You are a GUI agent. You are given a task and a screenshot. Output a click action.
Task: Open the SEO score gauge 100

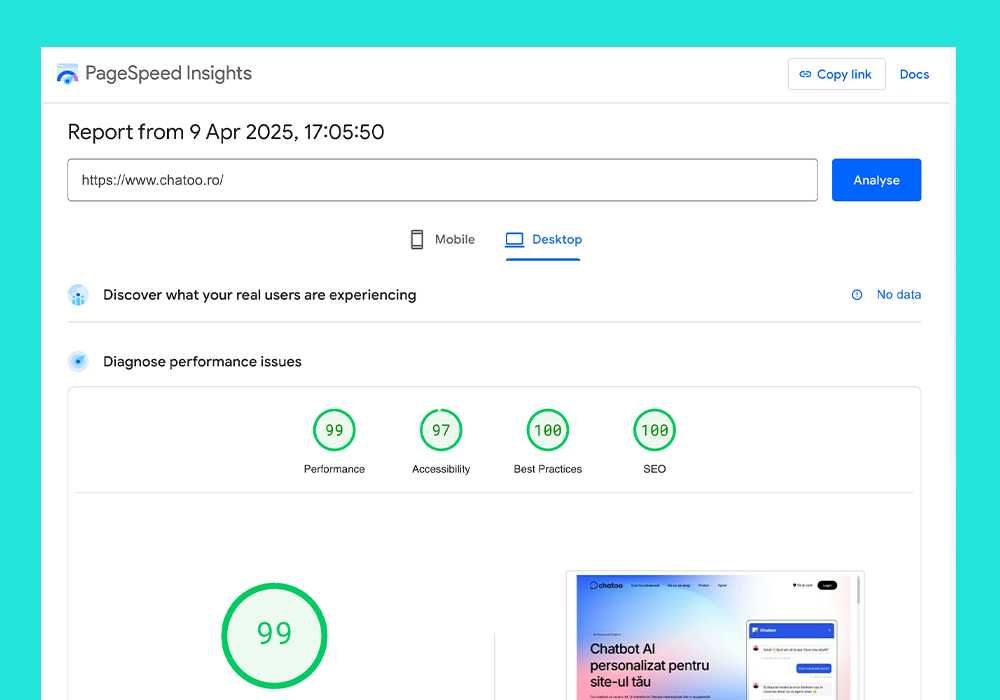(654, 430)
